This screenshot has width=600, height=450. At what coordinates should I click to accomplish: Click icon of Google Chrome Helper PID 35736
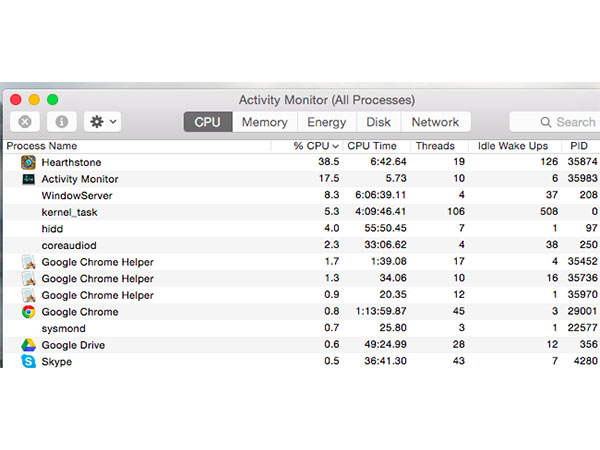click(29, 279)
